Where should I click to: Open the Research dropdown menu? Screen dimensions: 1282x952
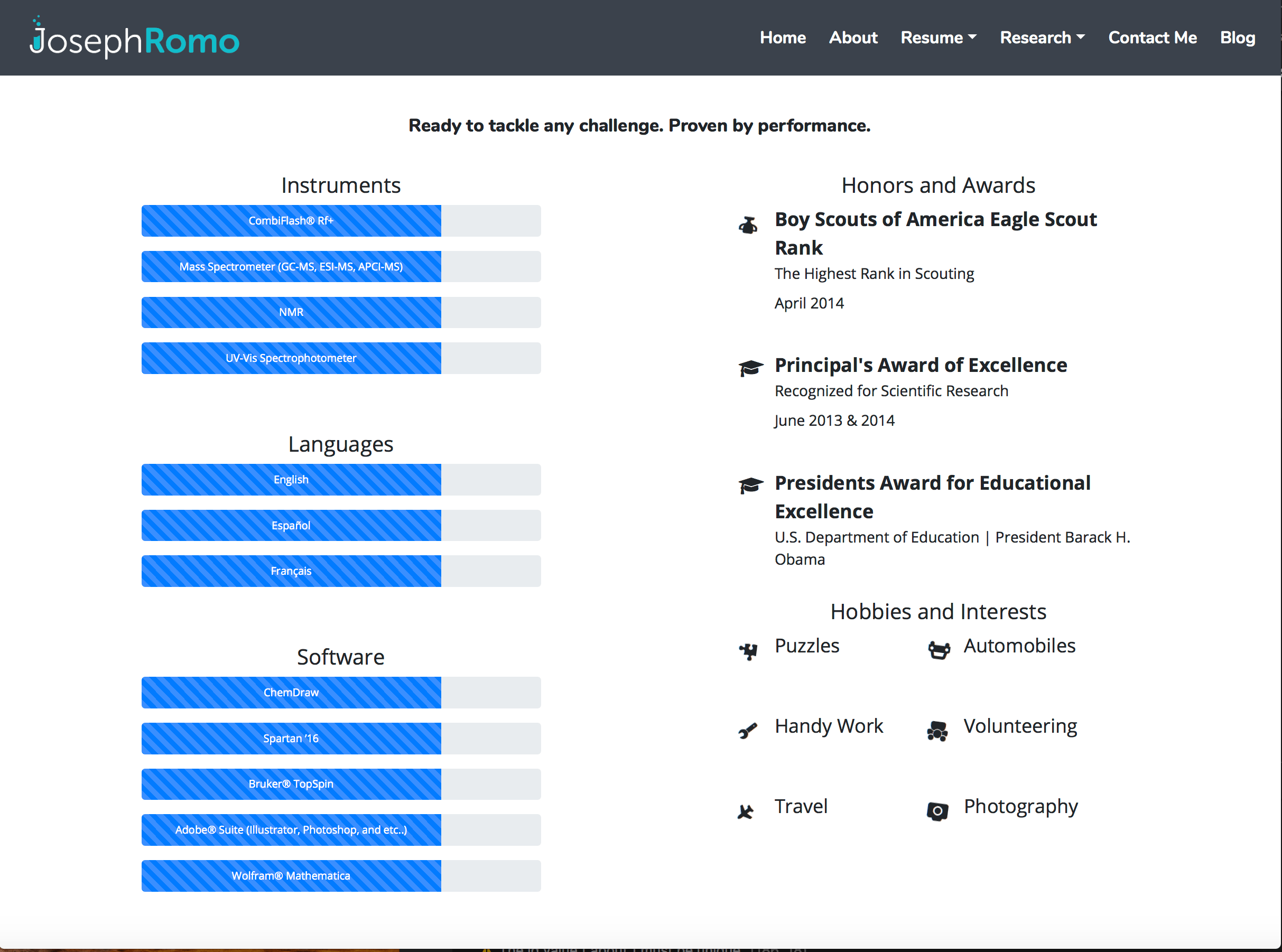tap(1042, 38)
